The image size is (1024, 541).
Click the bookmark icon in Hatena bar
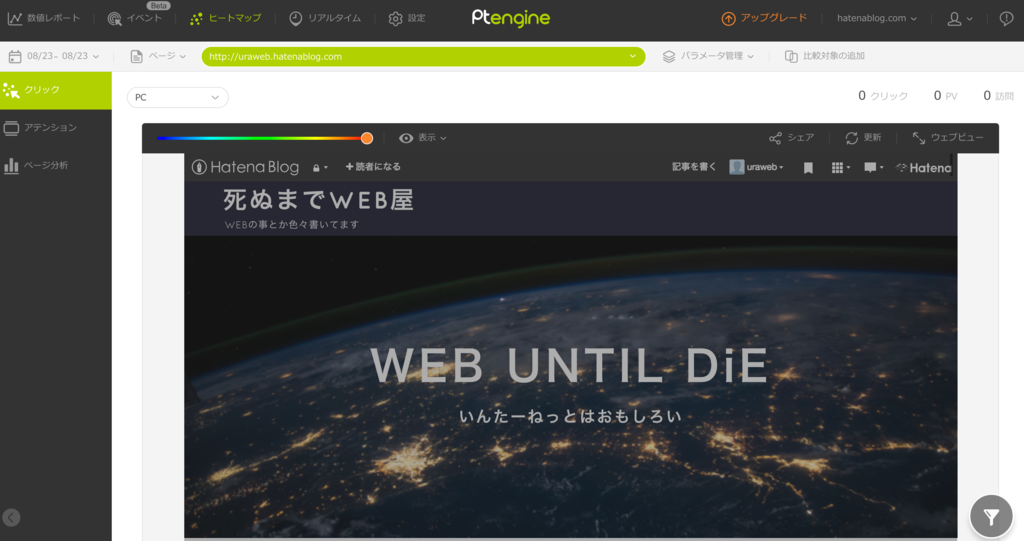(x=808, y=168)
